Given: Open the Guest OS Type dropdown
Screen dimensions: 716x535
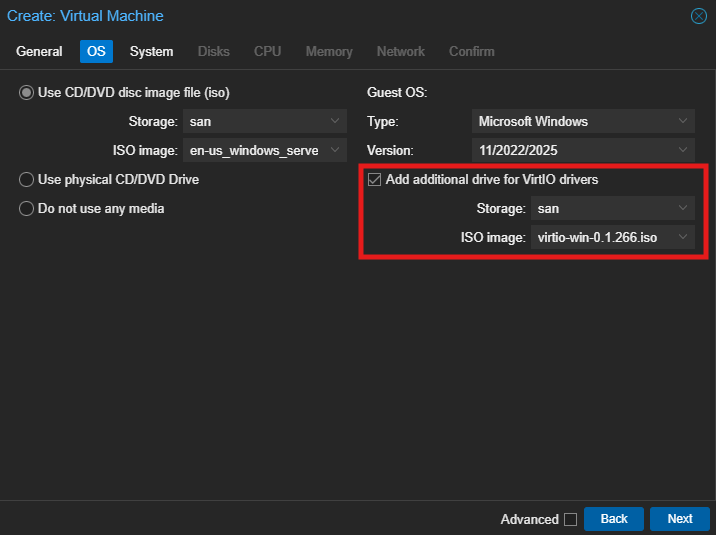Looking at the screenshot, I should click(683, 121).
